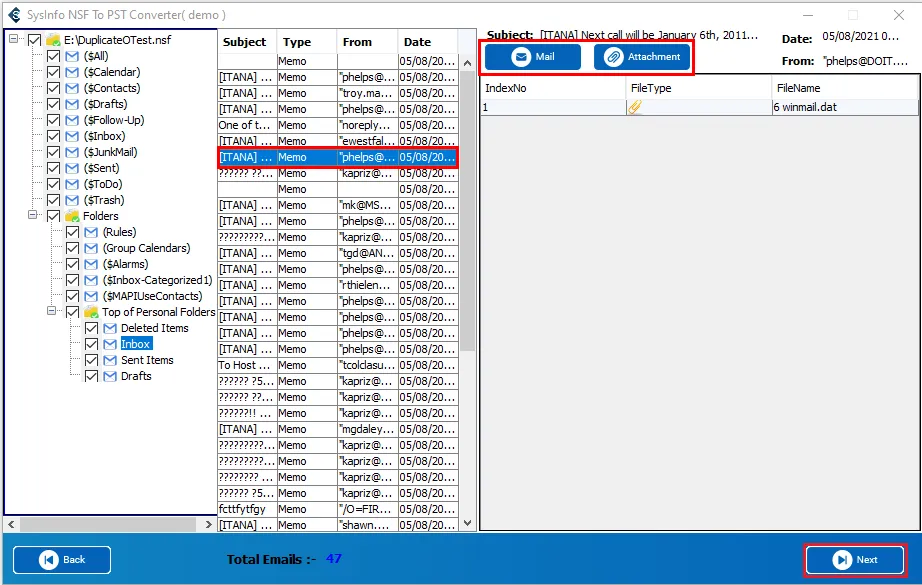Uncheck the Sent Items checkbox

pos(92,360)
